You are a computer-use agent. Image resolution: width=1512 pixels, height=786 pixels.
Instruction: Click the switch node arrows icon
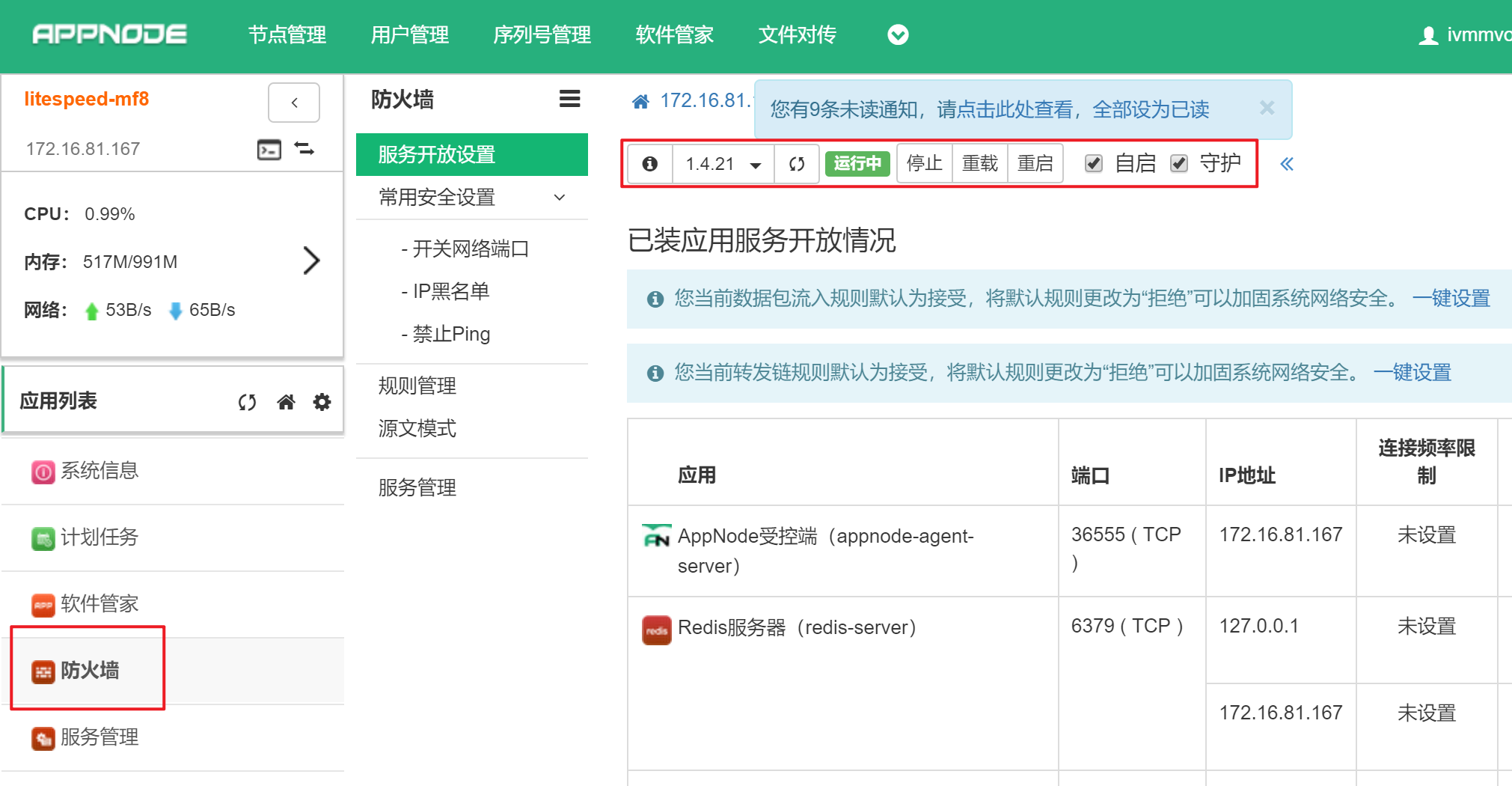[304, 149]
